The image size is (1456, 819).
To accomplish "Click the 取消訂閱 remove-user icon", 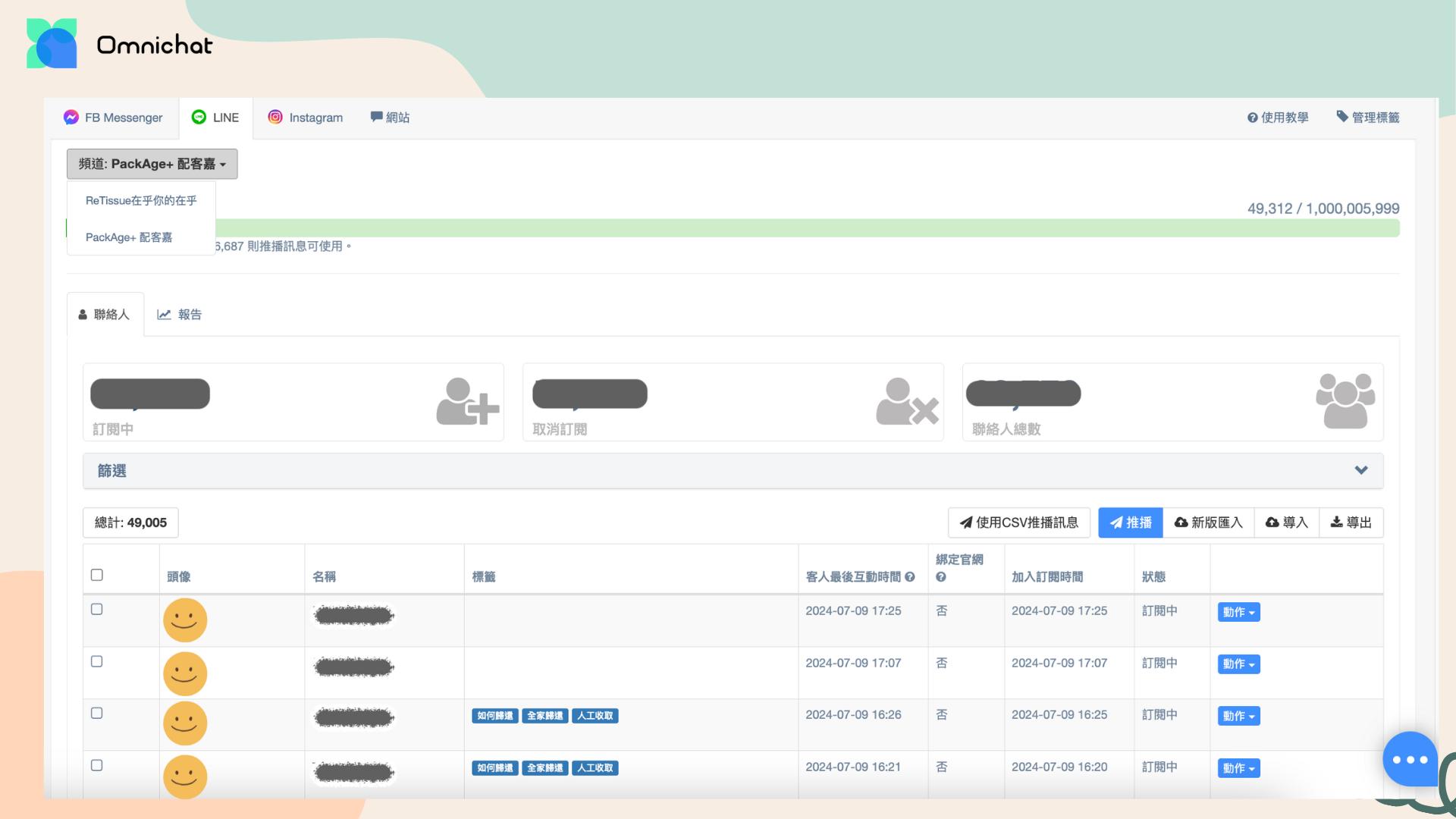I will pos(907,402).
